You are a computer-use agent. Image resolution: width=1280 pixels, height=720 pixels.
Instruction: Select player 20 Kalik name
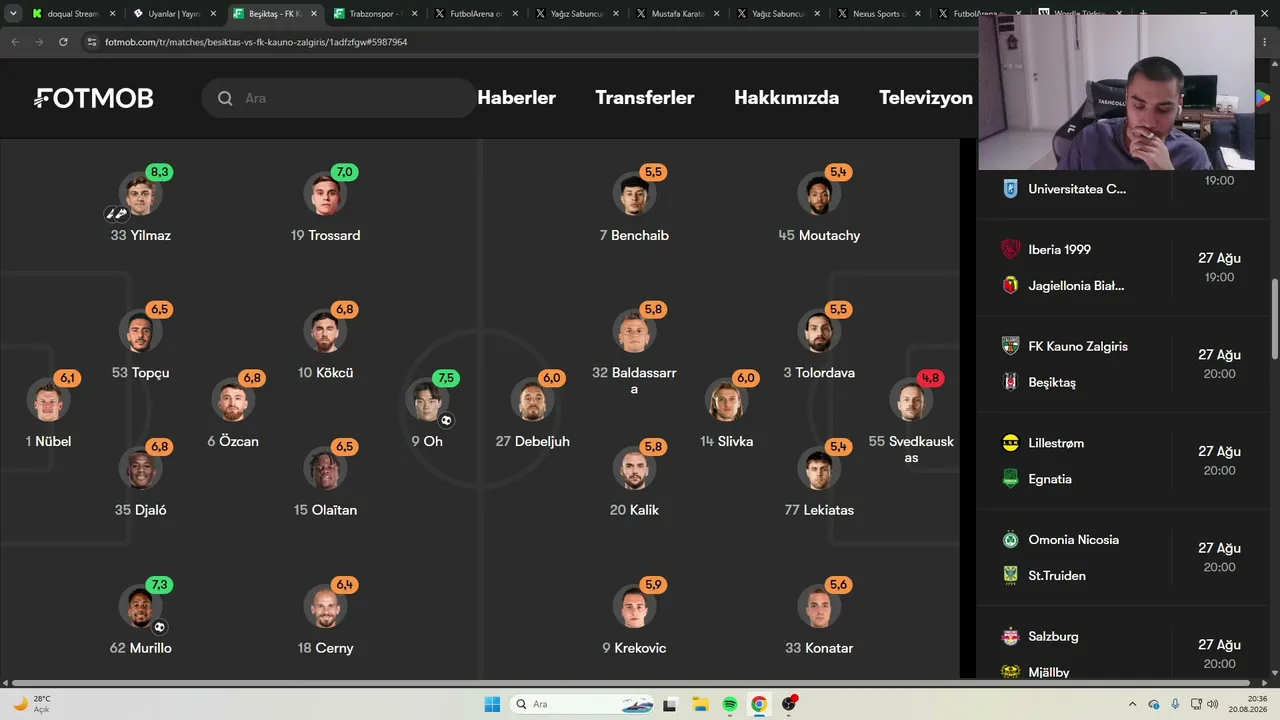(634, 510)
